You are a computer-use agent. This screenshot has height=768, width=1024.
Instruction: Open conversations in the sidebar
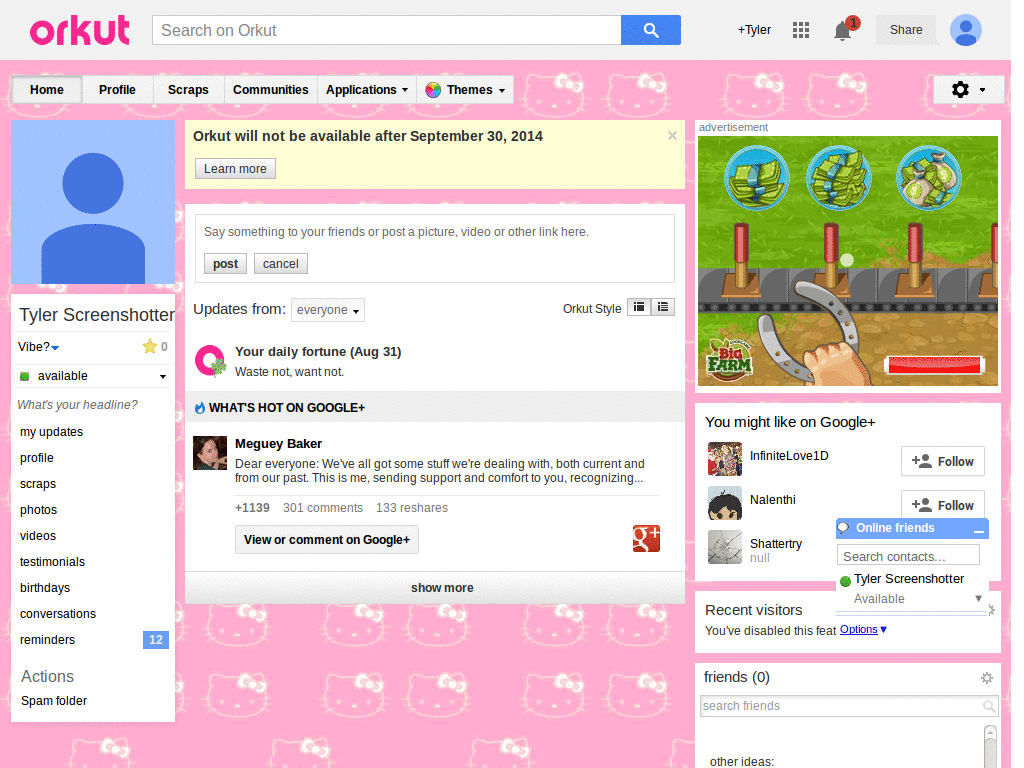[58, 614]
